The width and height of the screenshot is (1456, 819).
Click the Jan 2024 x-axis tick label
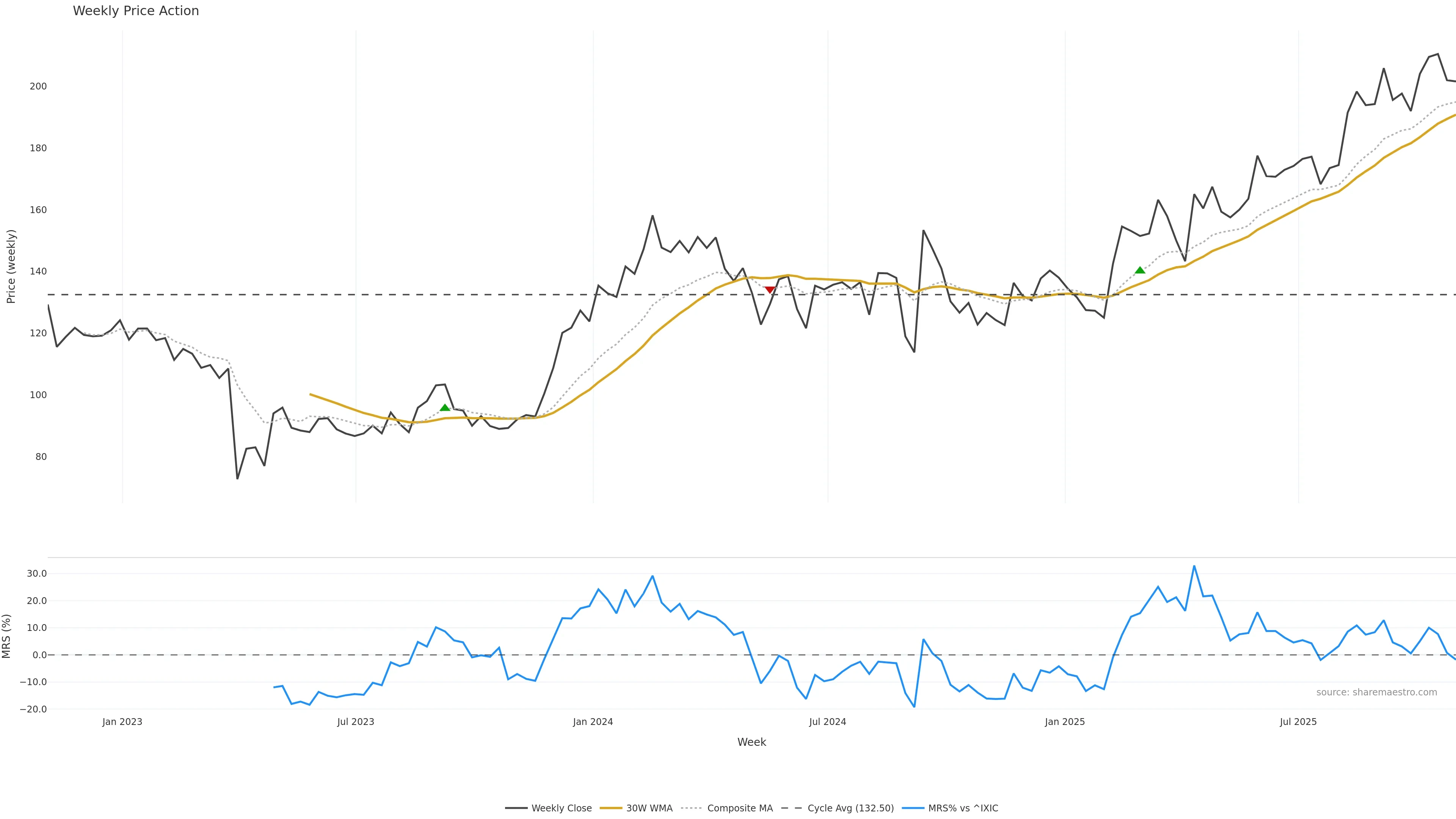[x=592, y=722]
